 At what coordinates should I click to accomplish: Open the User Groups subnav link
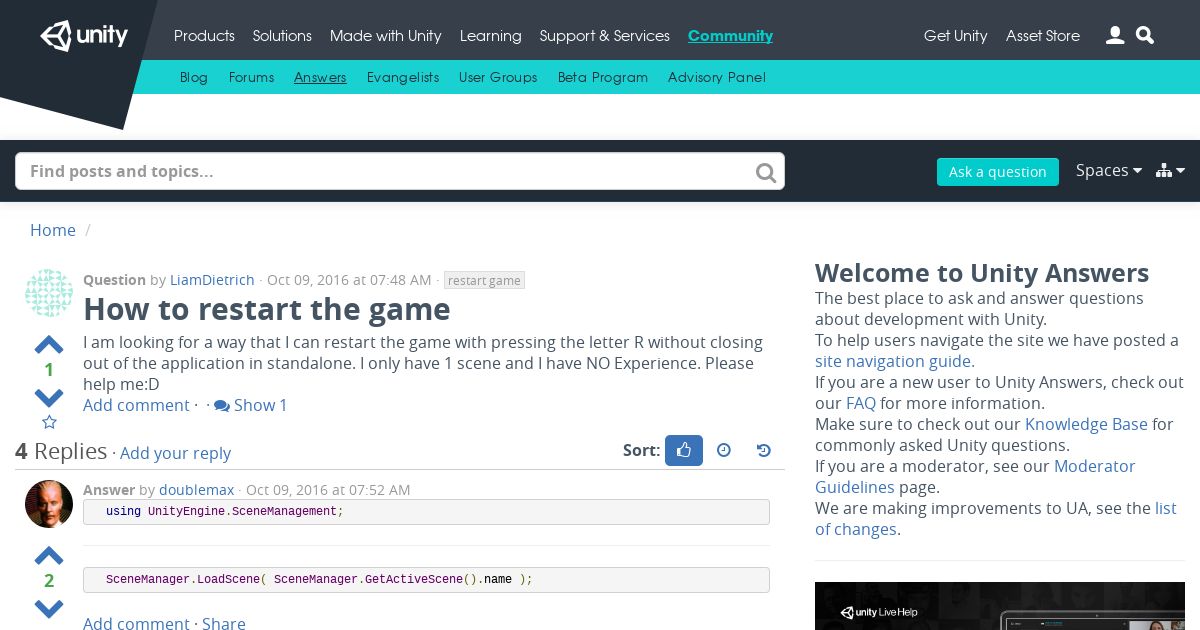(498, 77)
